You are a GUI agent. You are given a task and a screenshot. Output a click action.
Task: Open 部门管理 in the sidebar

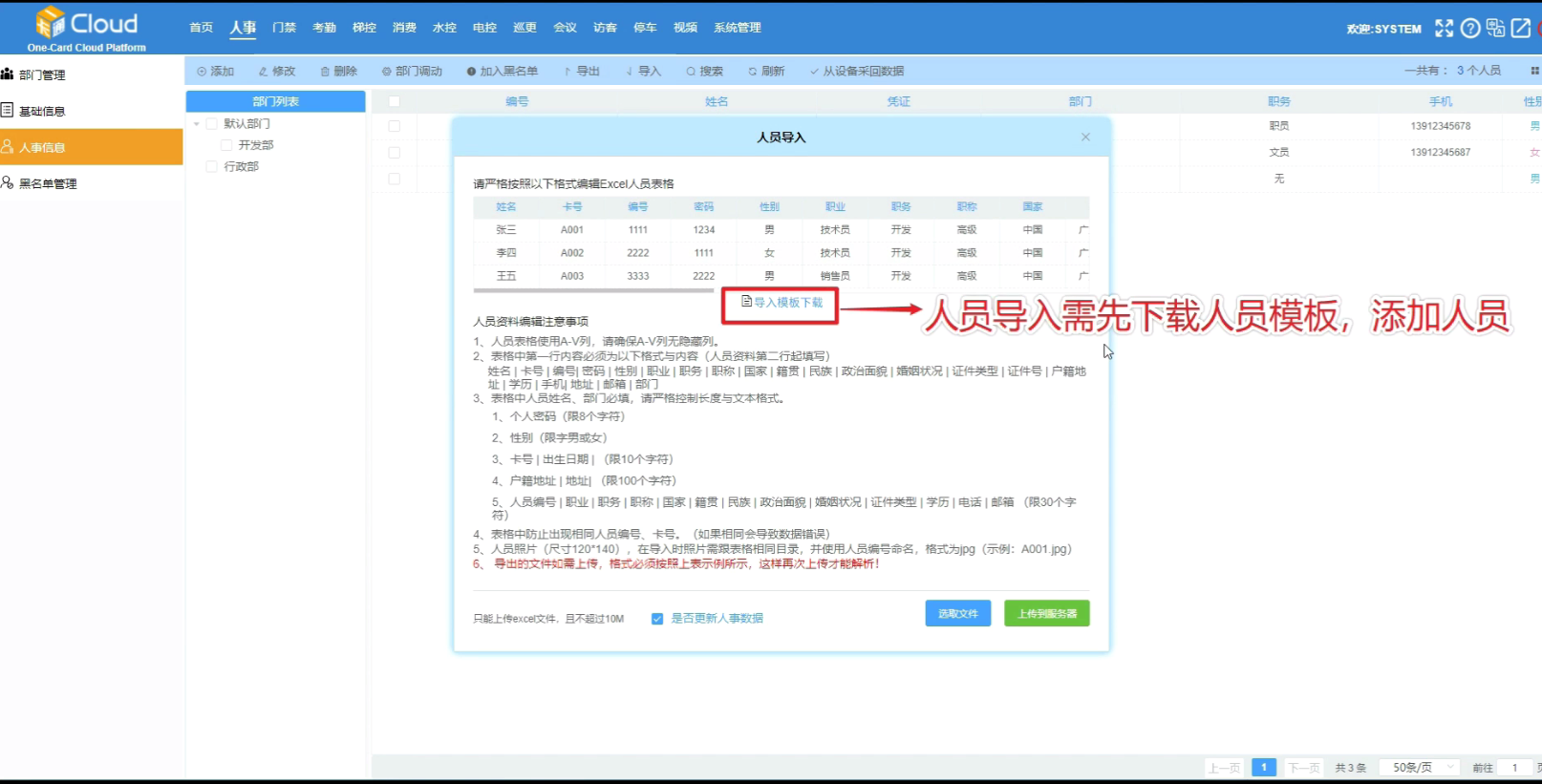click(91, 74)
